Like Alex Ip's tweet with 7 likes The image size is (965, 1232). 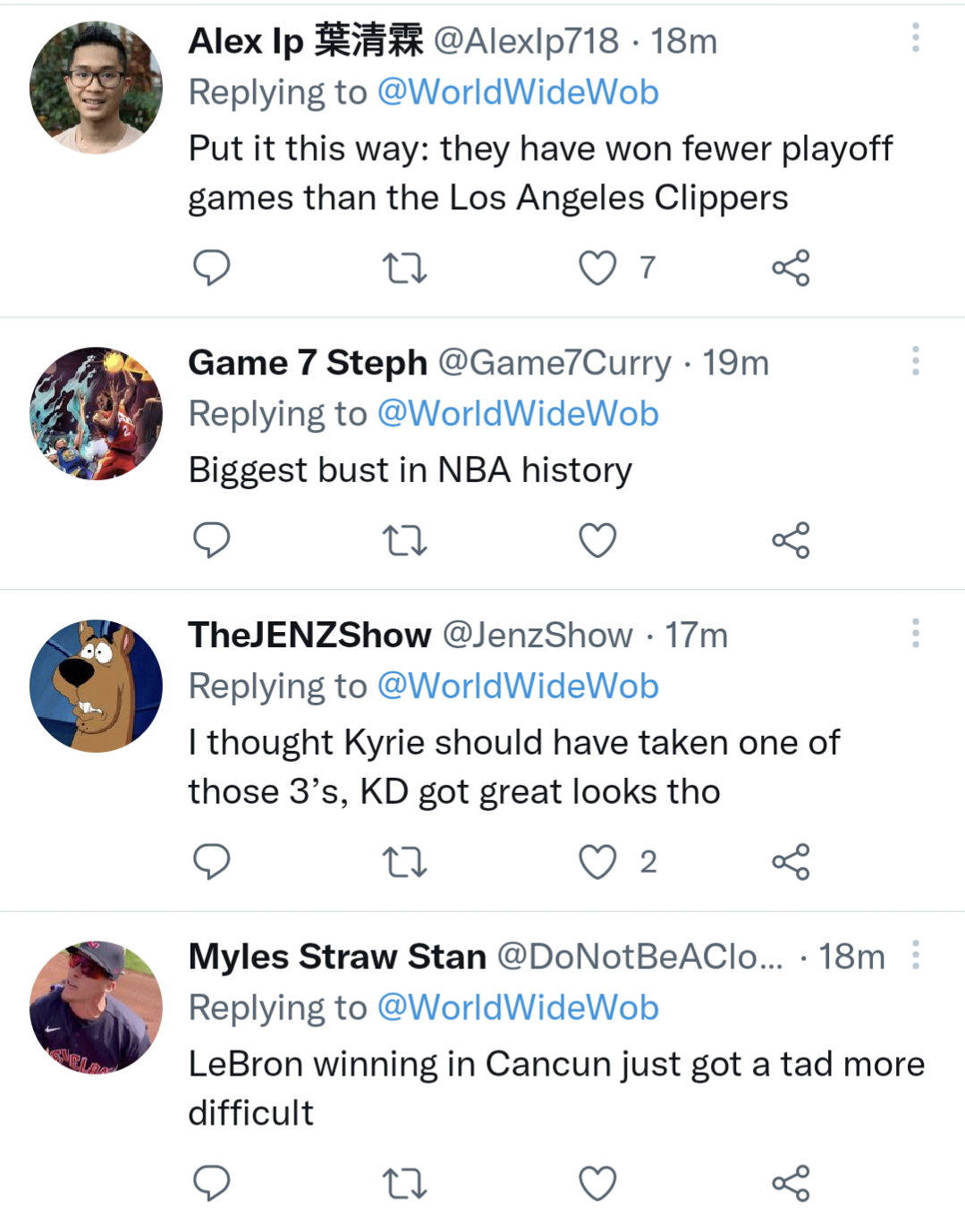[x=597, y=267]
